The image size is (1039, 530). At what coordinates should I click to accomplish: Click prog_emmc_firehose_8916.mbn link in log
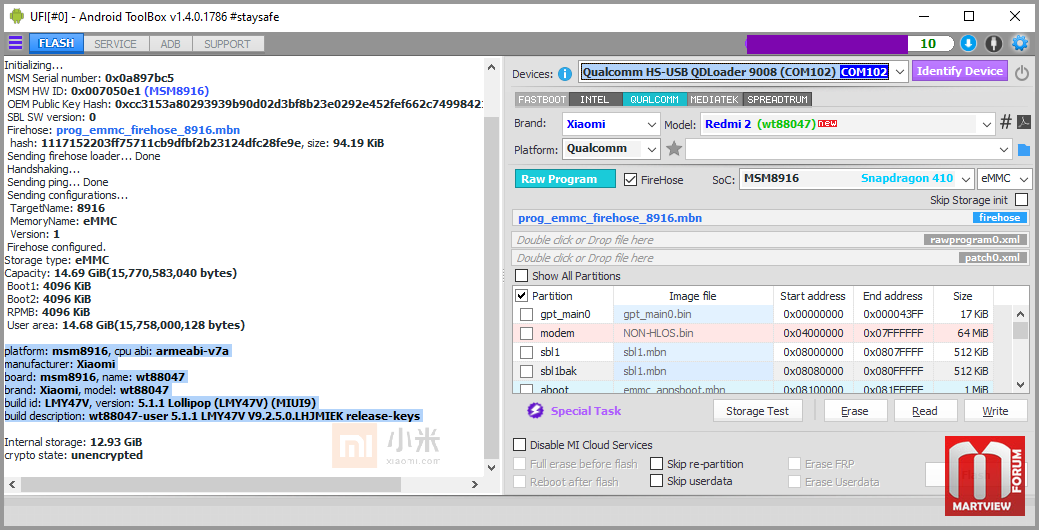[148, 130]
